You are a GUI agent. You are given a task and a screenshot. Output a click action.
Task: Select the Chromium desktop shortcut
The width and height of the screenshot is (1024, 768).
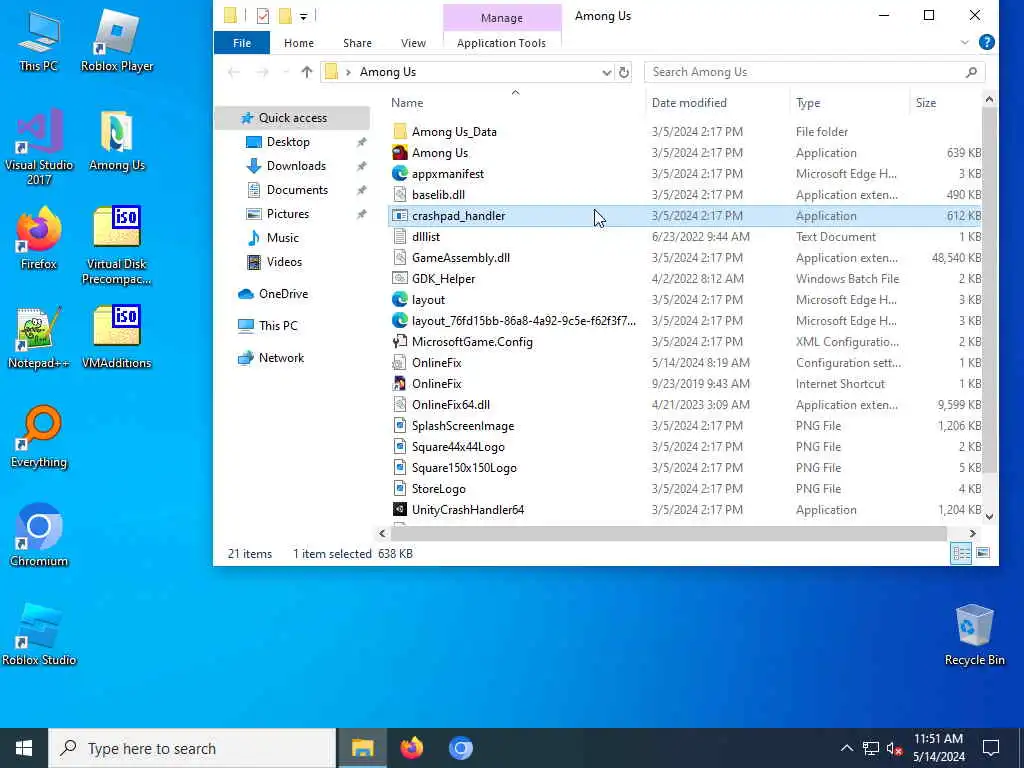[39, 536]
